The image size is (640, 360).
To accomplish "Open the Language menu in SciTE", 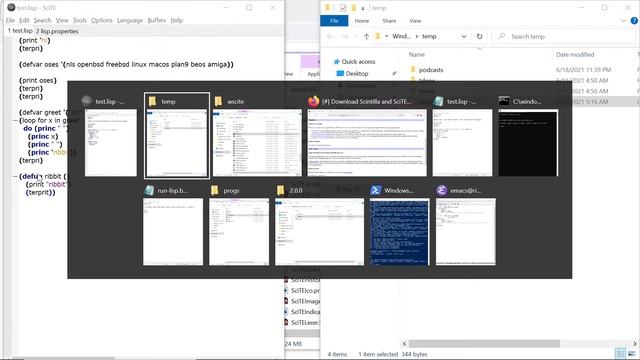I will click(130, 20).
